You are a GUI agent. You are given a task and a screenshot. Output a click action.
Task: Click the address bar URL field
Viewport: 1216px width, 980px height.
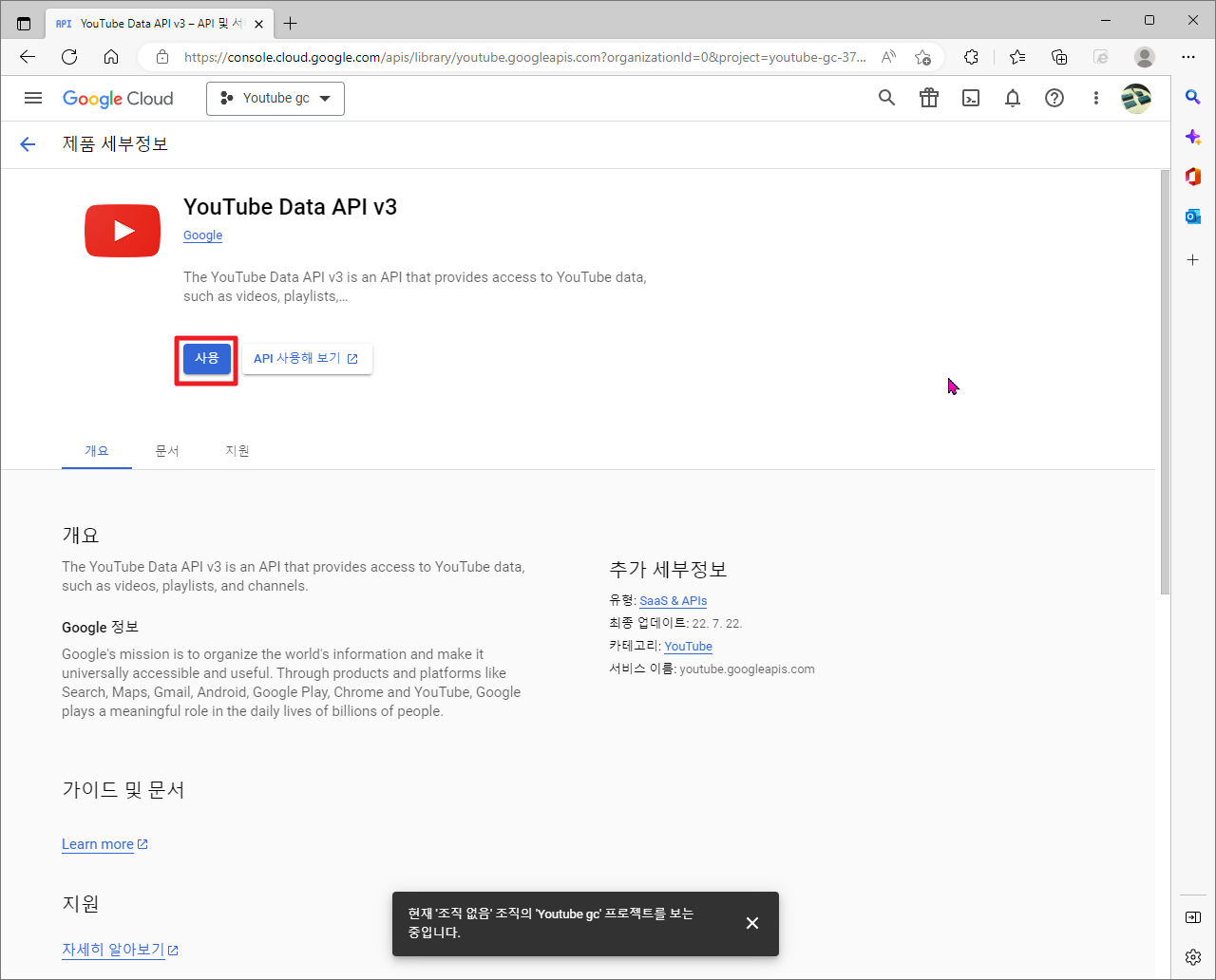point(524,57)
